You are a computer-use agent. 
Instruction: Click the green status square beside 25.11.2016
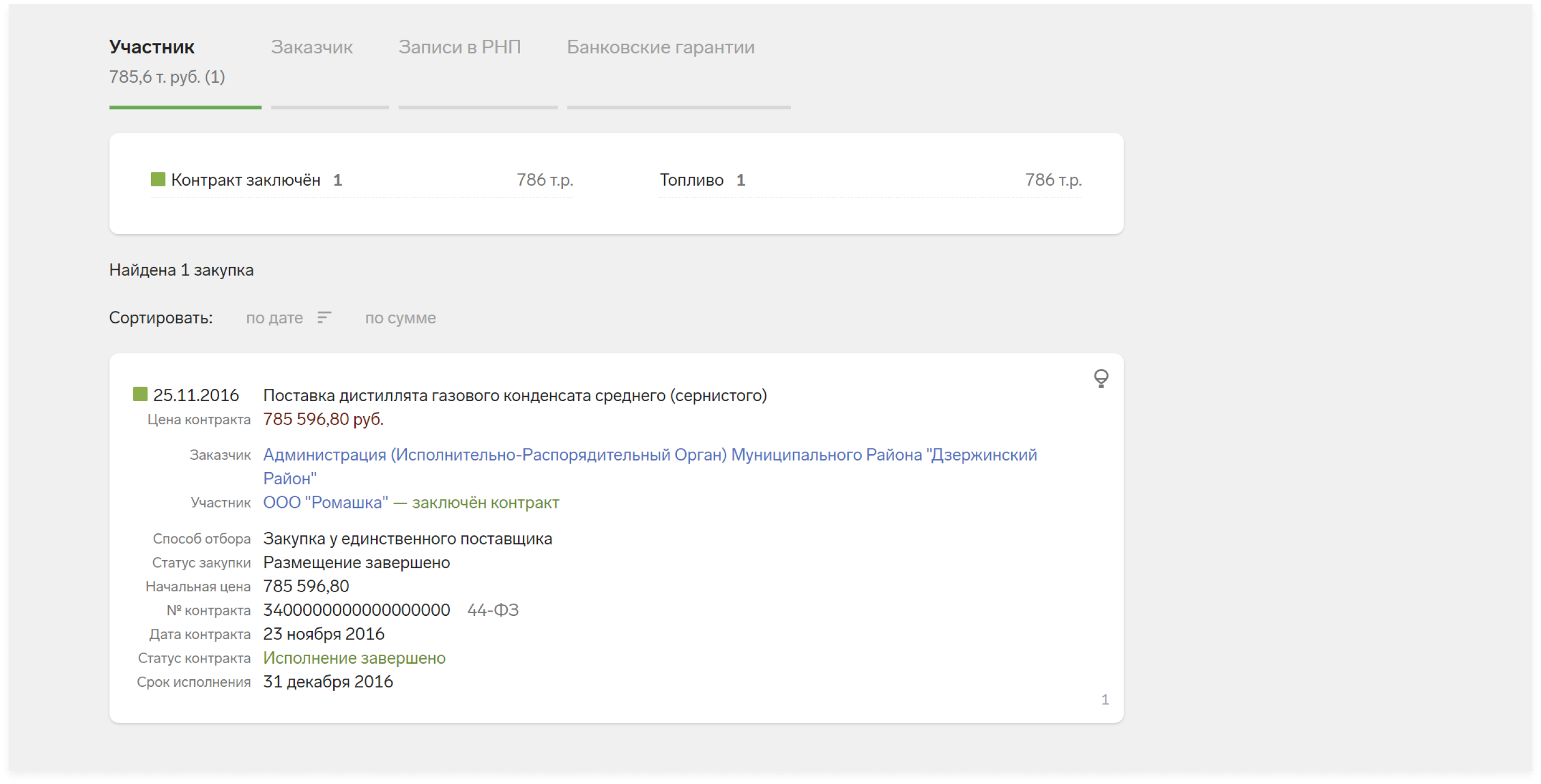coord(140,394)
